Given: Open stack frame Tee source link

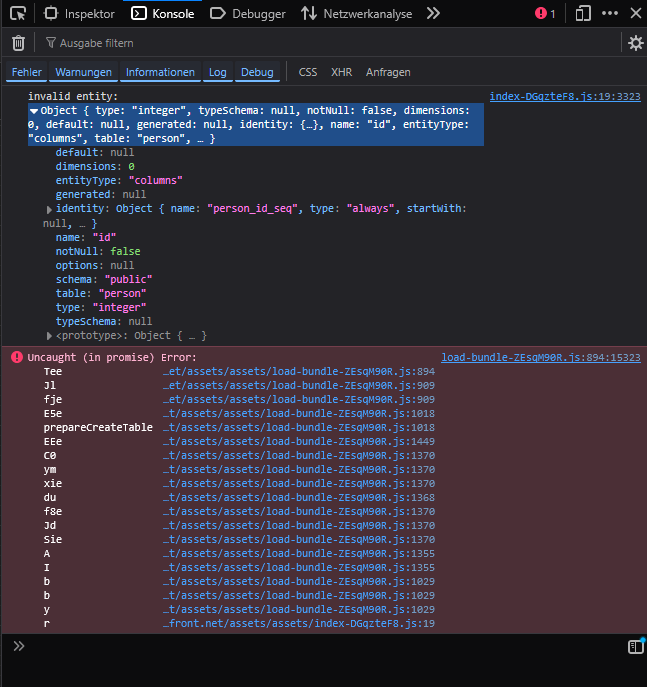Looking at the screenshot, I should [x=299, y=372].
